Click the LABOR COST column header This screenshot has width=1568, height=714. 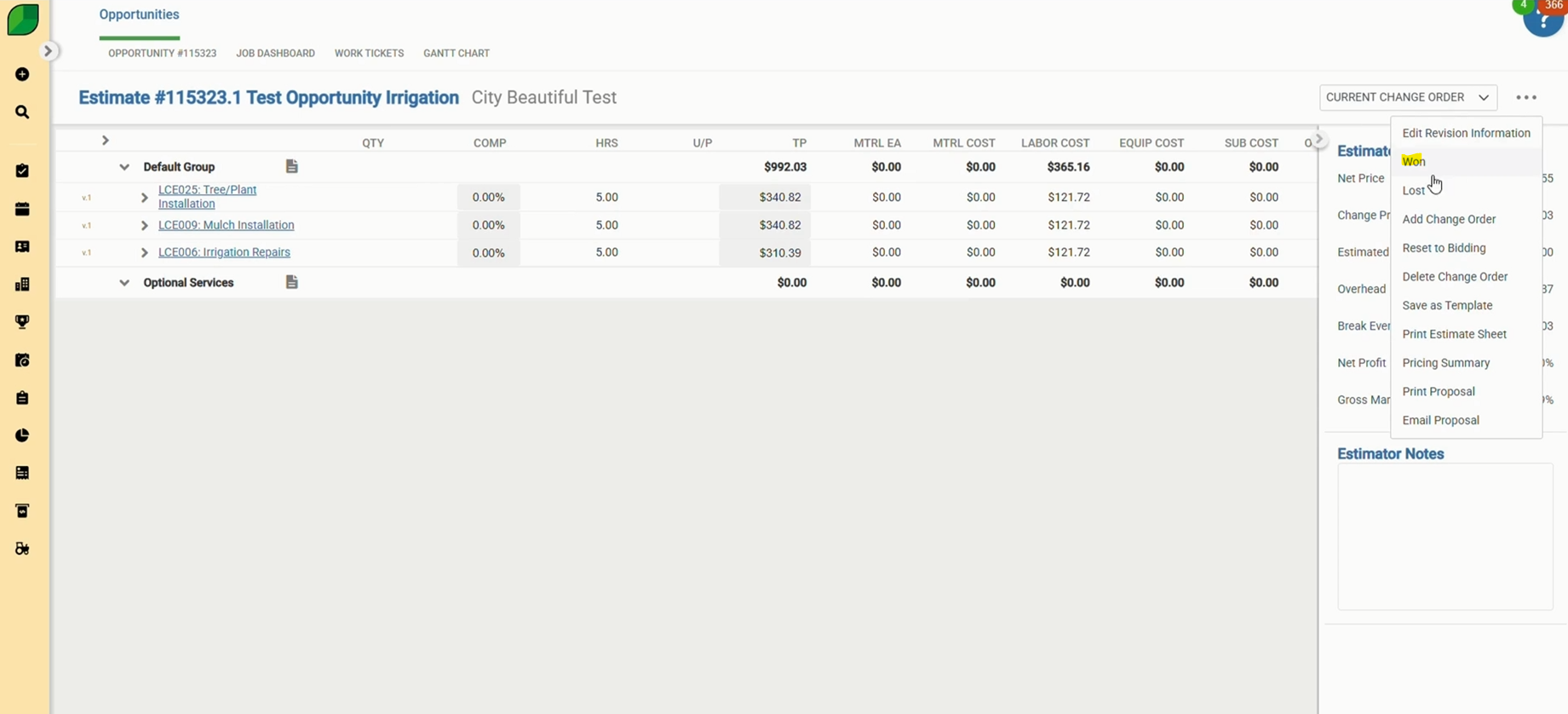point(1055,143)
